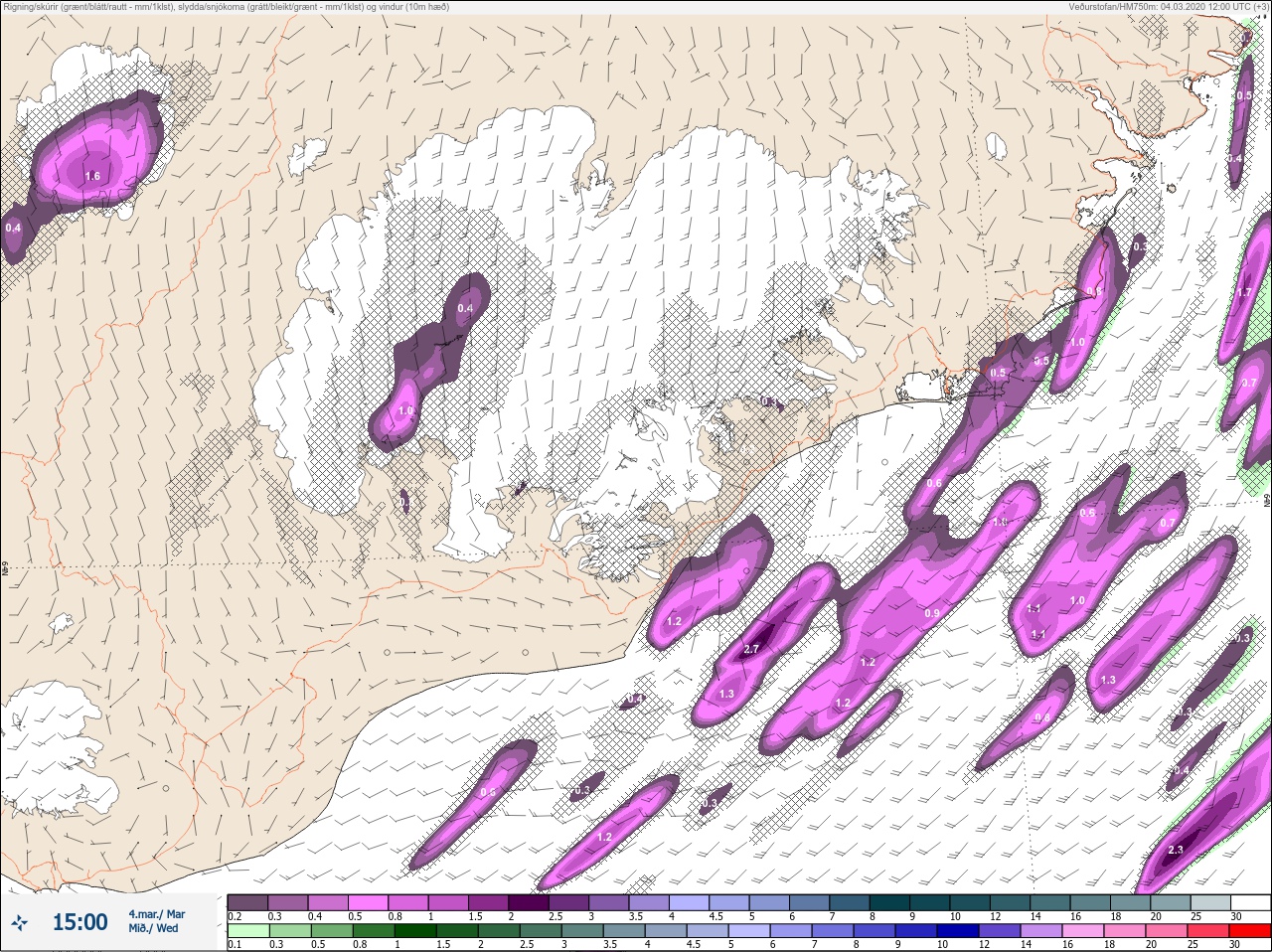Click the 25 swatch in the green legend row
Image resolution: width=1272 pixels, height=952 pixels.
(x=1208, y=932)
